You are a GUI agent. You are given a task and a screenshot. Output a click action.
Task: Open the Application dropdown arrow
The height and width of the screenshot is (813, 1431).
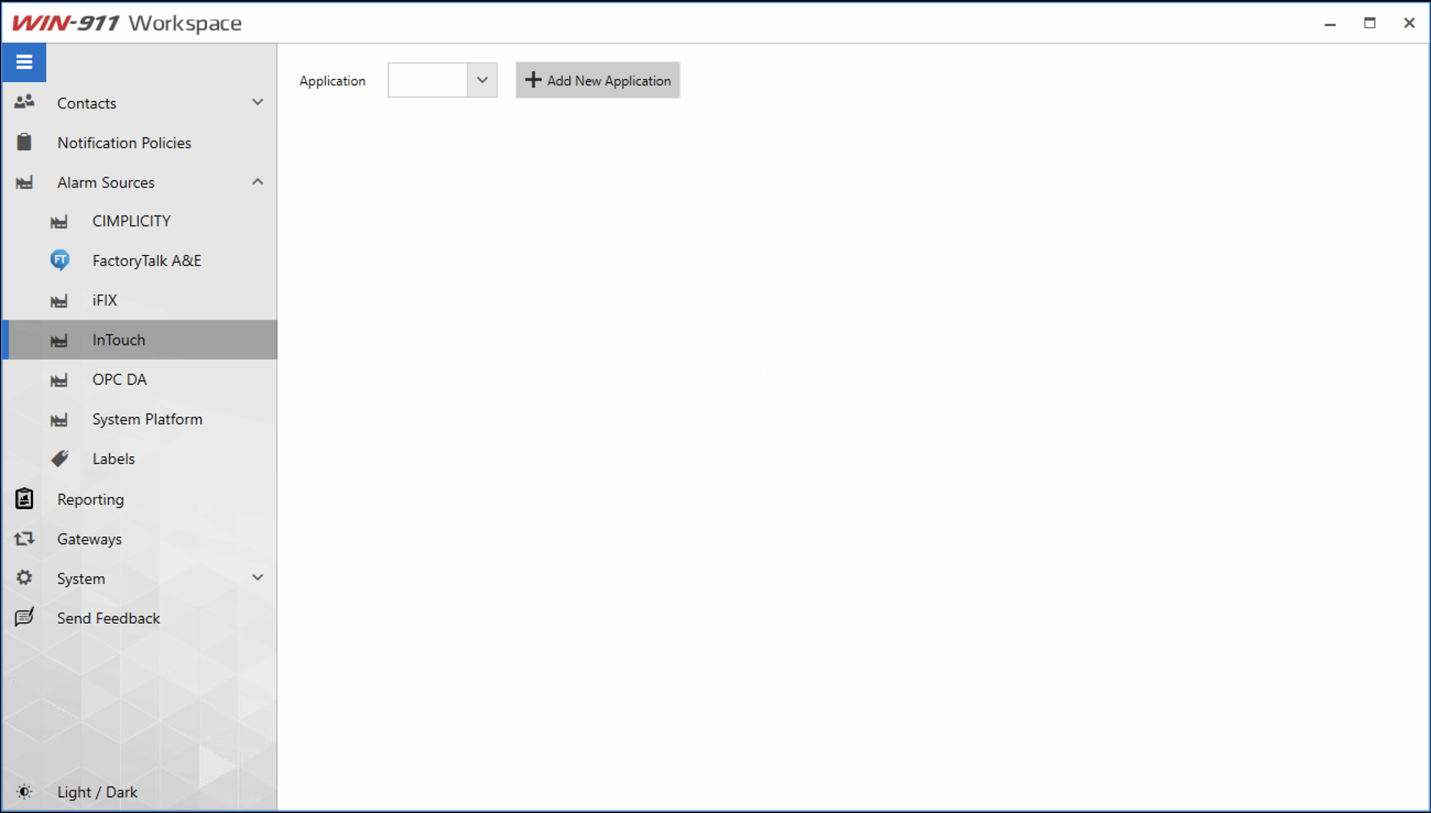pyautogui.click(x=482, y=80)
